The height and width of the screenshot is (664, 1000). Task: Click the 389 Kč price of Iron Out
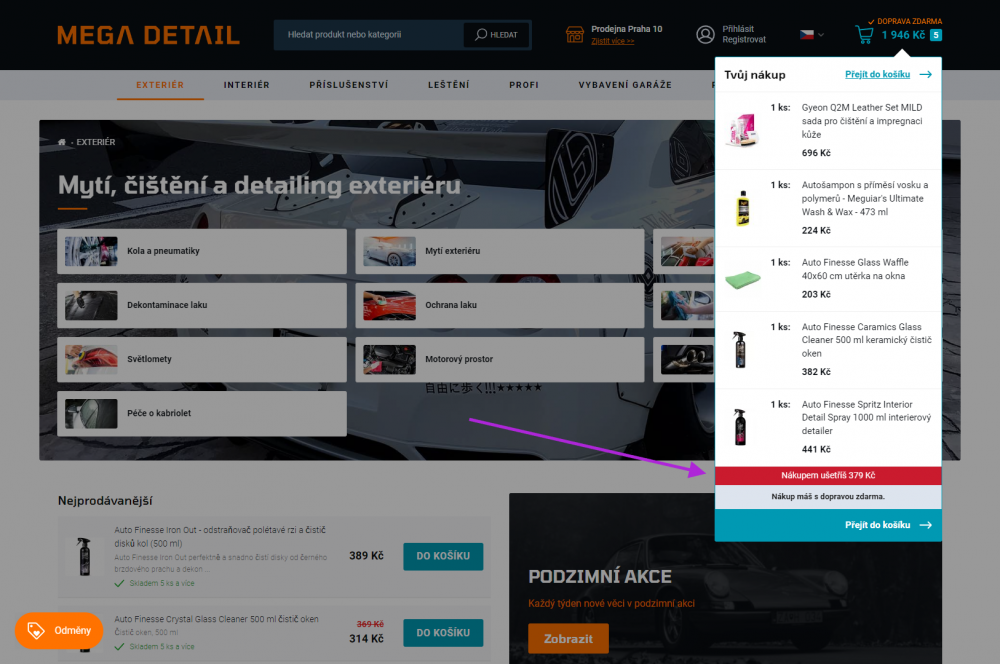(367, 556)
